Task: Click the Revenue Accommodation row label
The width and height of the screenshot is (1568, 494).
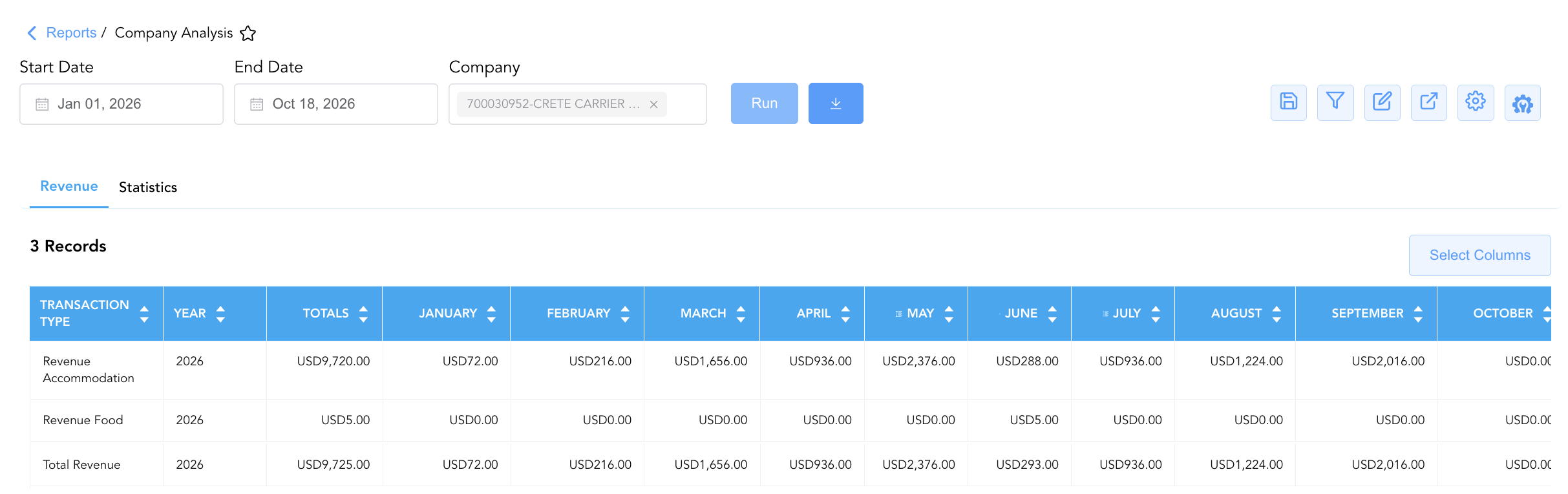Action: (x=89, y=370)
